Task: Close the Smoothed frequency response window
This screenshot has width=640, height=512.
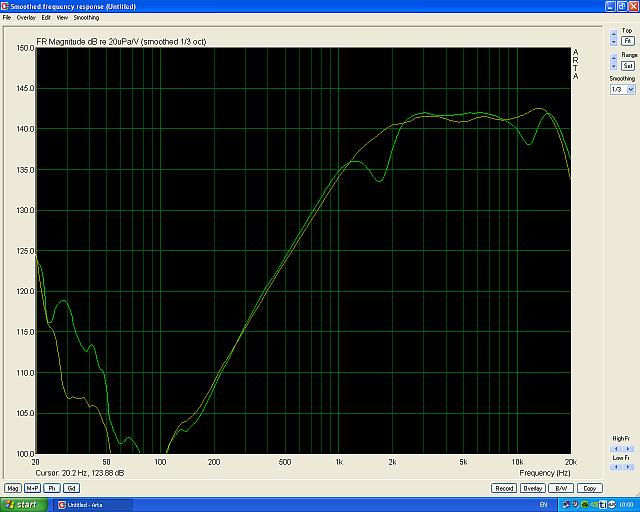Action: point(633,6)
